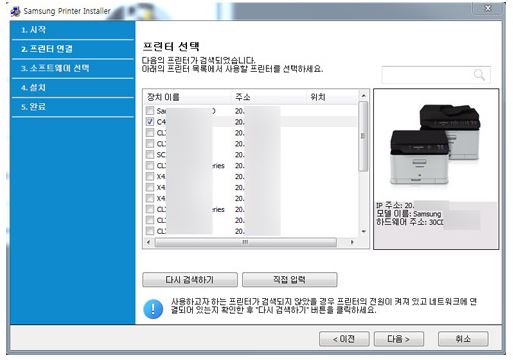Click the 다시 검색하기 button

point(190,280)
